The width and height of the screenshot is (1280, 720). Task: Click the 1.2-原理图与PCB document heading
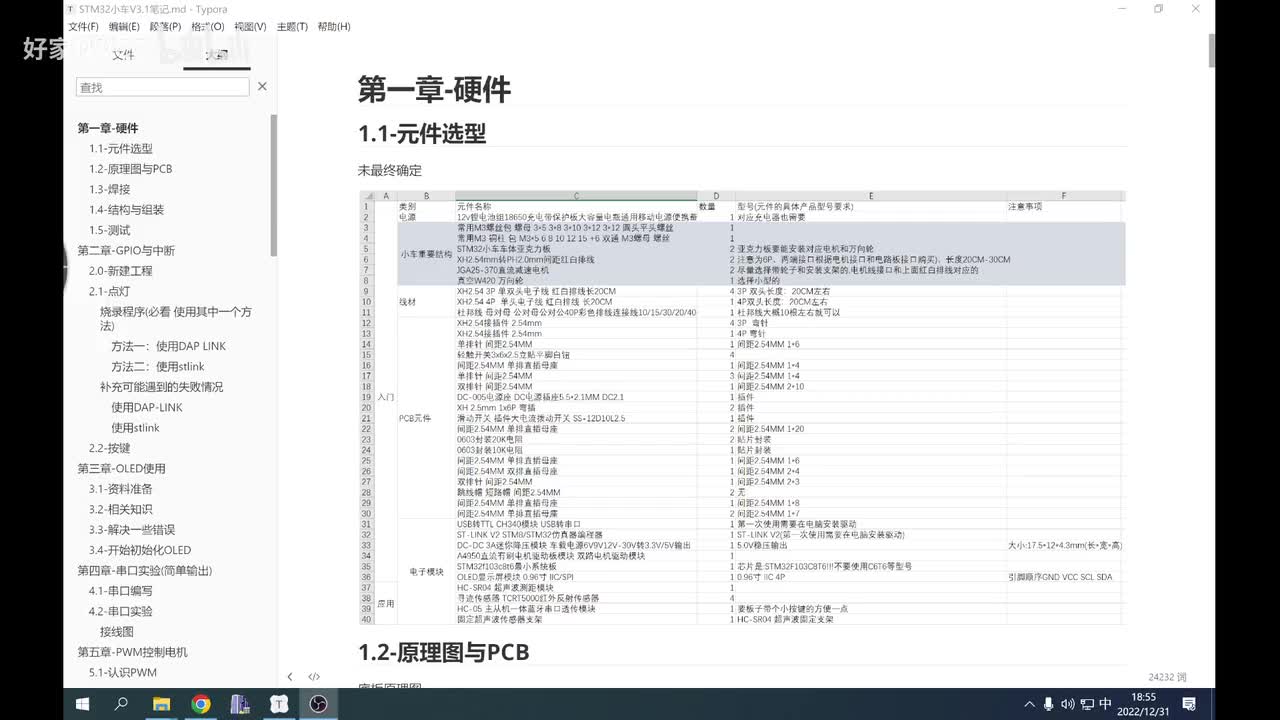click(444, 653)
